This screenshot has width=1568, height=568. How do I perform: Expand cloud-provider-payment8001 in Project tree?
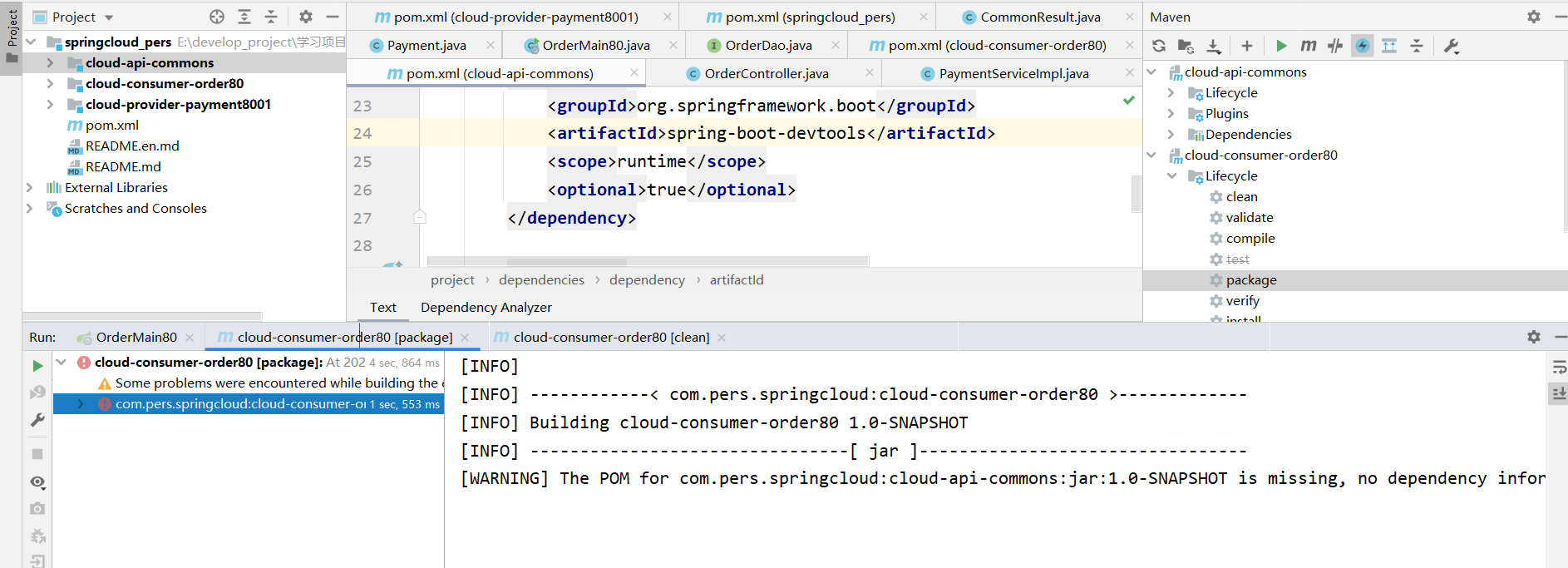tap(50, 104)
